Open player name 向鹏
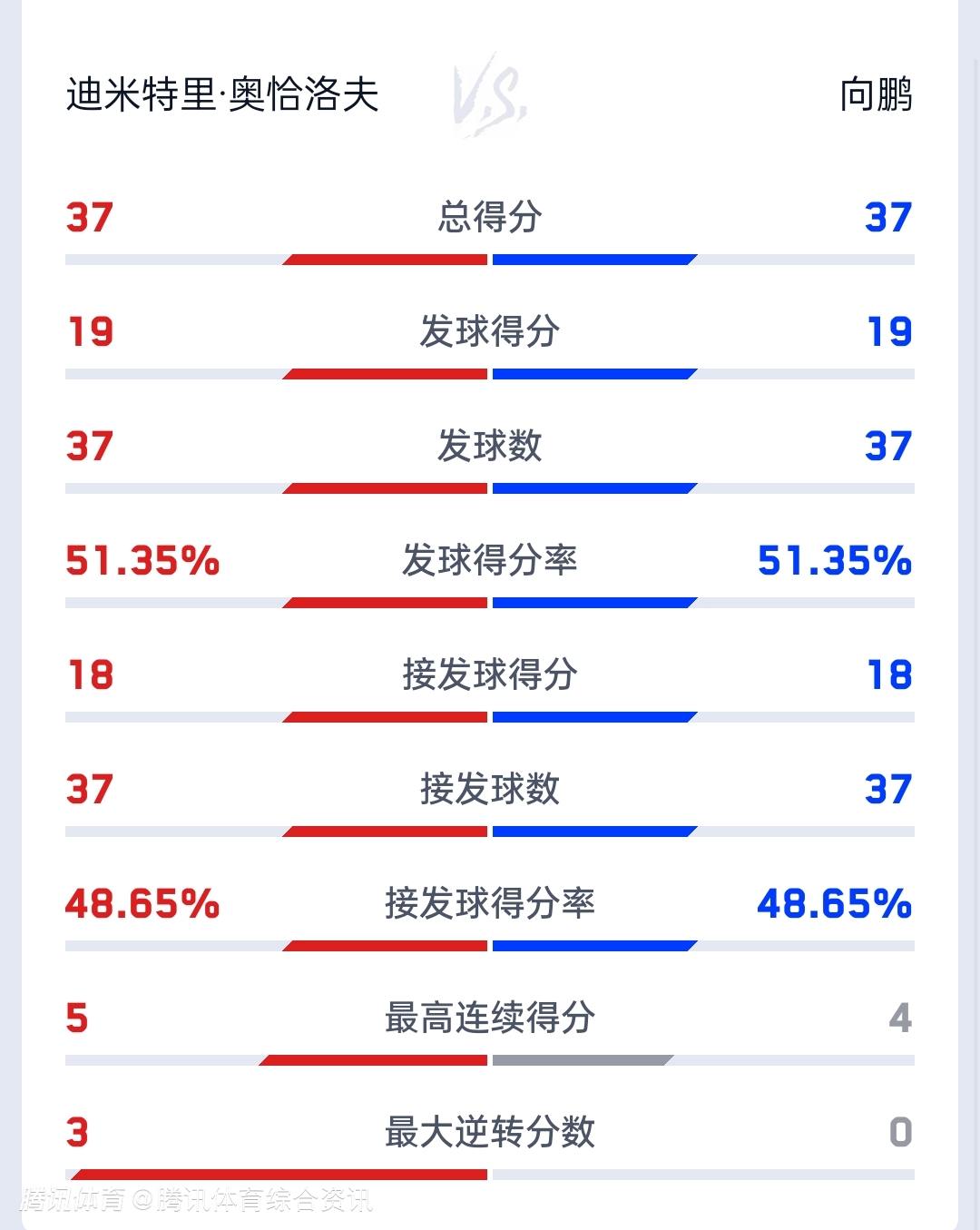The width and height of the screenshot is (980, 1230). [x=876, y=95]
